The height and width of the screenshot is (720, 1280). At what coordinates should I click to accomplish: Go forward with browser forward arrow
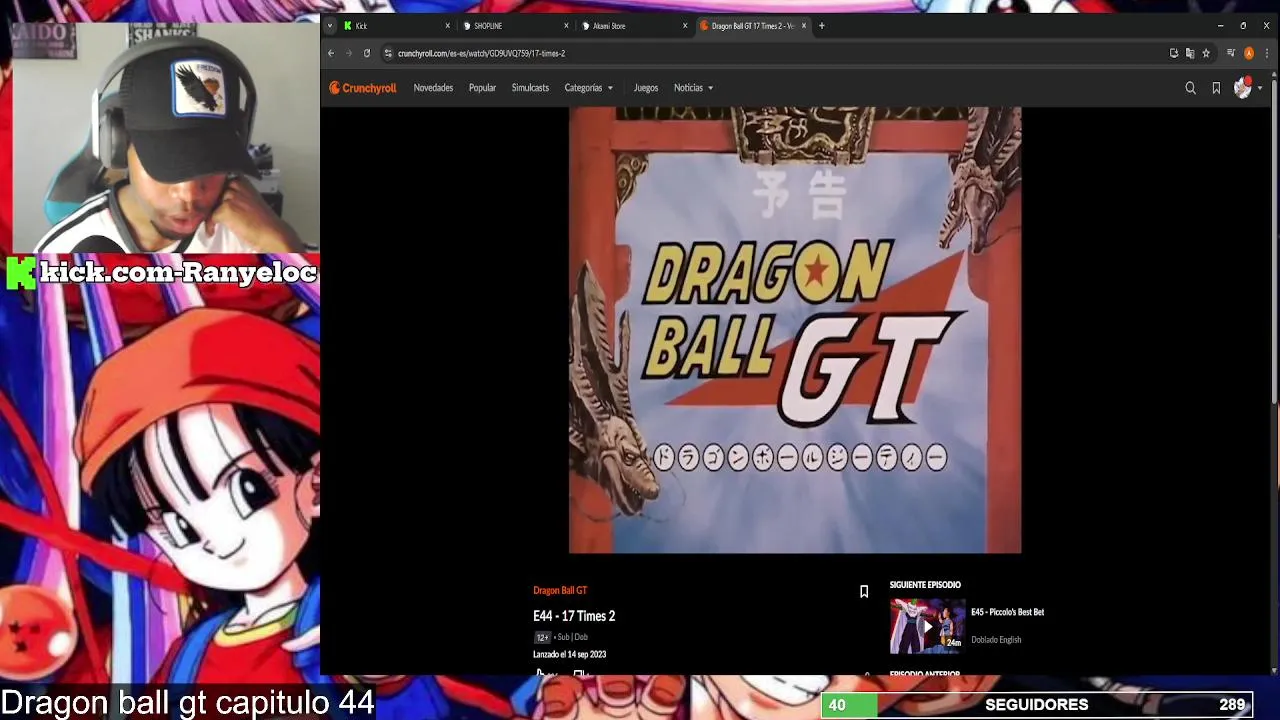tap(349, 53)
